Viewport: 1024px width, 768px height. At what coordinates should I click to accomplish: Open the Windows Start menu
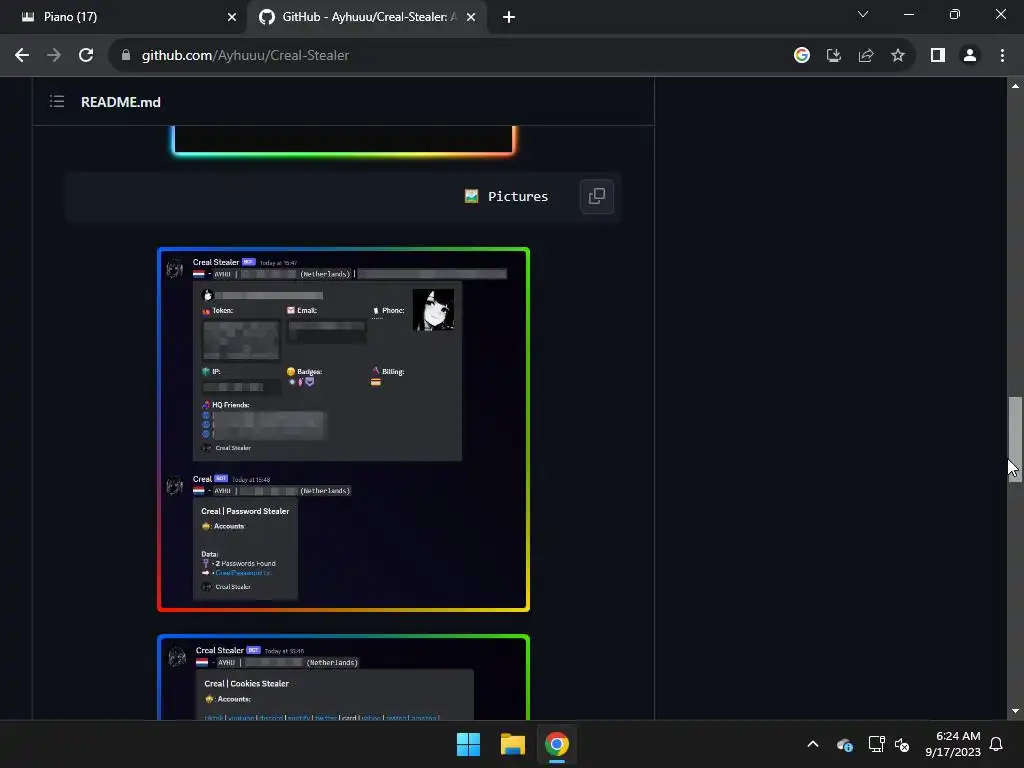coord(468,744)
